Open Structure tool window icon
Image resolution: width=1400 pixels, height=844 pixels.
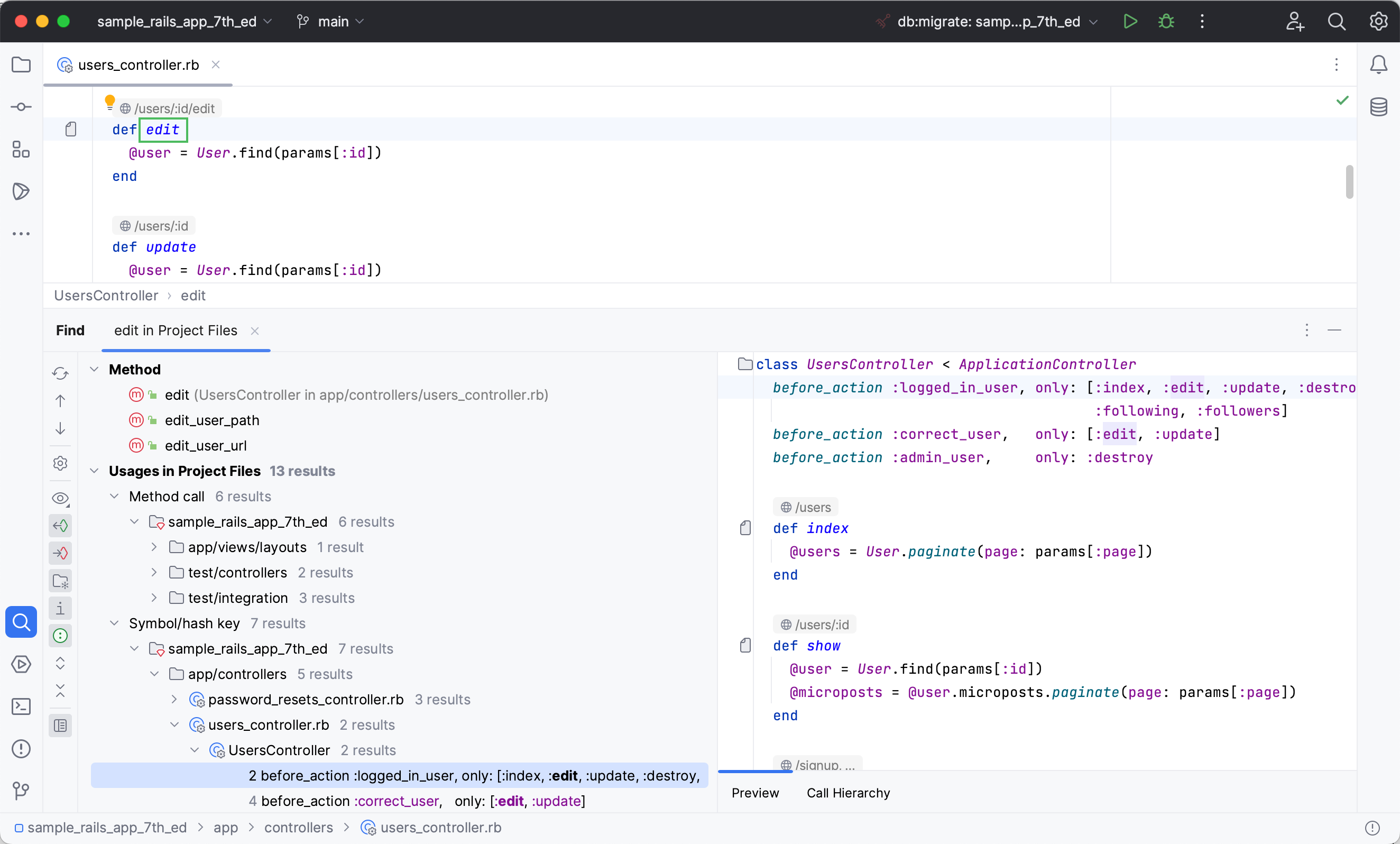21,150
